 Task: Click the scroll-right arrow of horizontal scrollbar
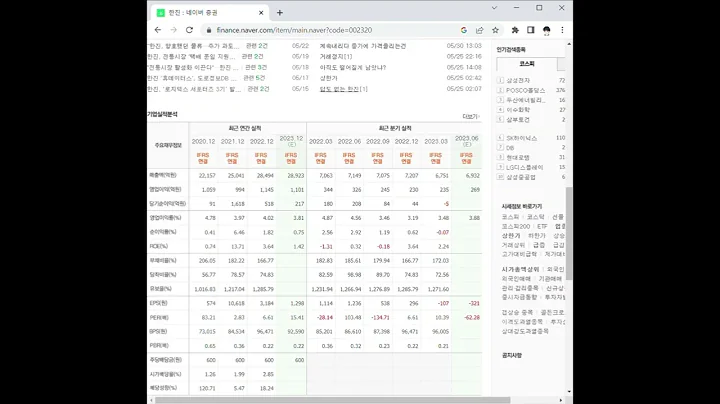561,400
